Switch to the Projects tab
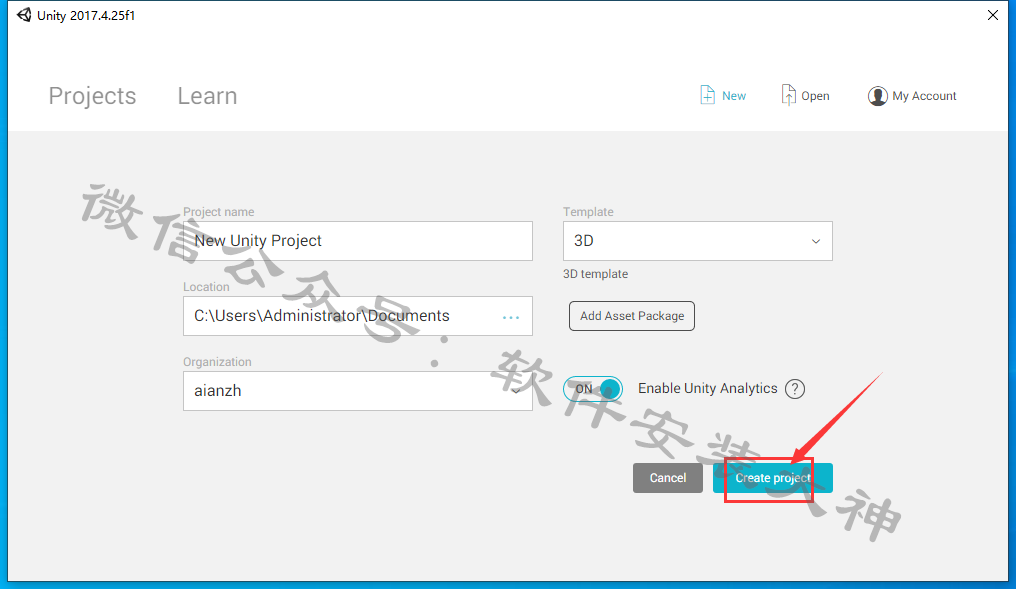1016x589 pixels. [93, 96]
